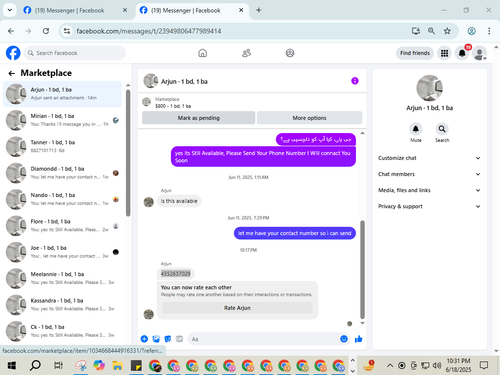The height and width of the screenshot is (375, 500).
Task: Open Nando - 1 bd, 1 ba conversation
Action: coord(62,199)
